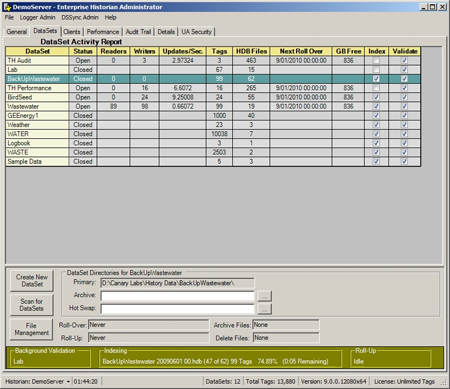This screenshot has height=389, width=450.
Task: Click the Scan for DataSets button
Action: (x=32, y=305)
